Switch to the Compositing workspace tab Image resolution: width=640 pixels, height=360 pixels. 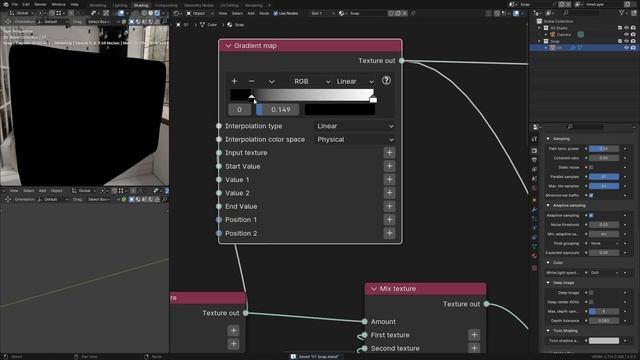point(166,5)
